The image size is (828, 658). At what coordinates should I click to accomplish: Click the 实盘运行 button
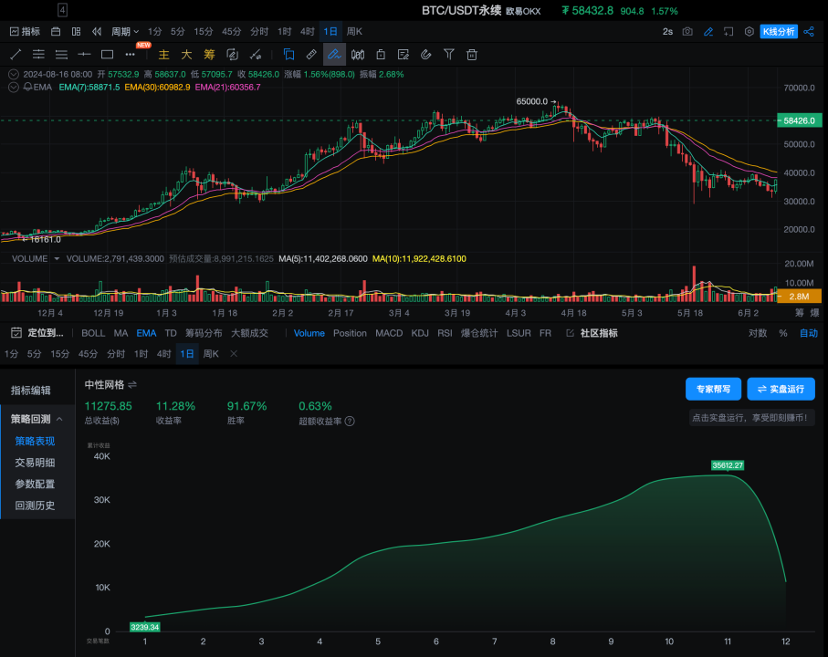click(781, 389)
